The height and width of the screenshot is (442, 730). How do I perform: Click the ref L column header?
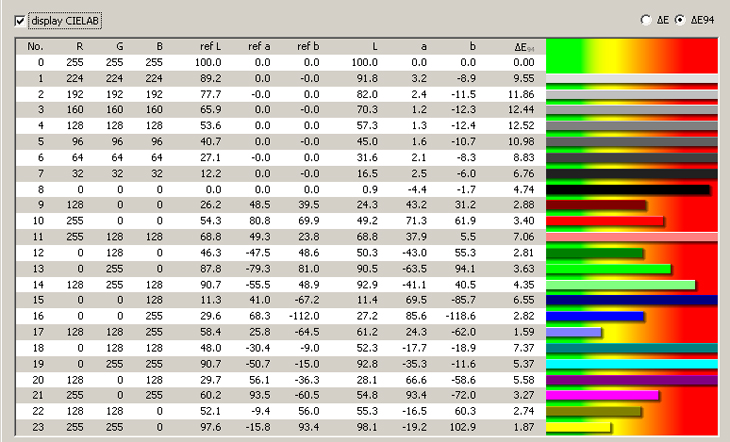point(208,46)
